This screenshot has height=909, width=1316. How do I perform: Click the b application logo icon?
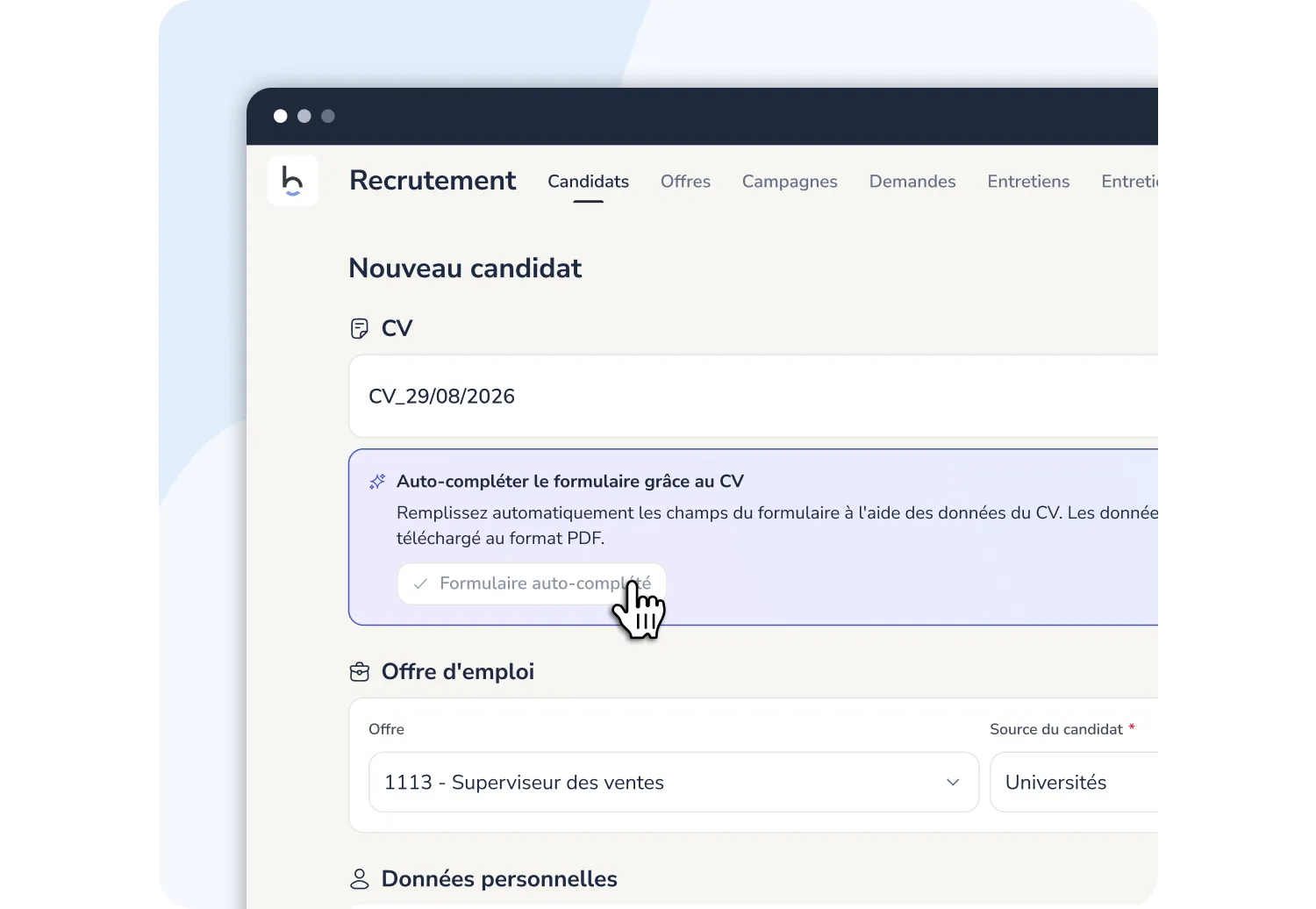click(293, 181)
